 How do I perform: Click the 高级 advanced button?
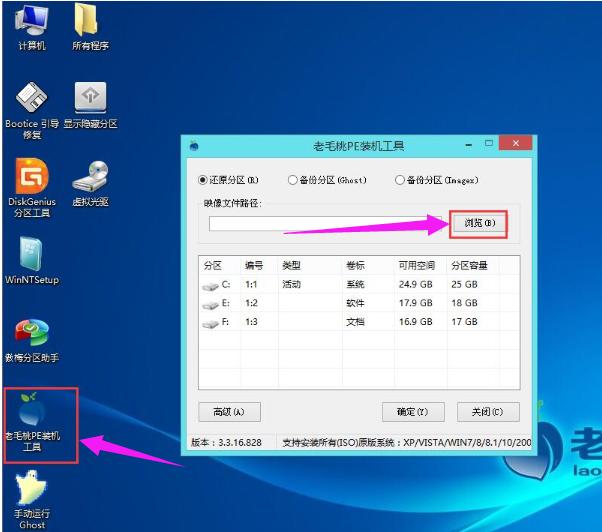pyautogui.click(x=229, y=412)
